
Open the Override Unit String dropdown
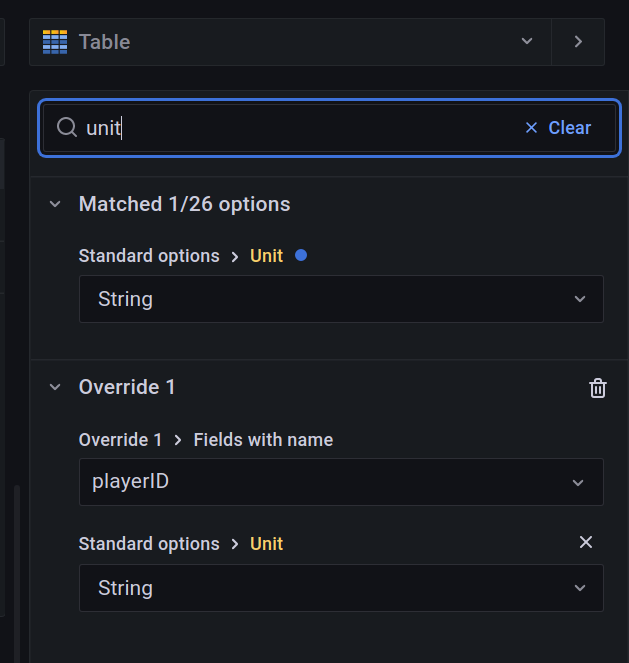pos(341,588)
